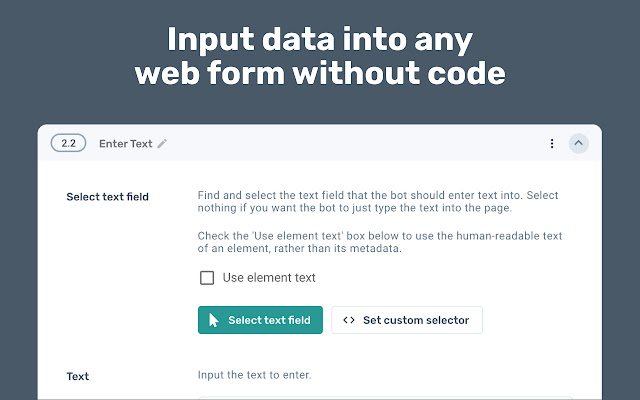Screen dimensions: 640x400
Task: Click the 'Input the text to enter.' hint
Action: click(x=254, y=376)
